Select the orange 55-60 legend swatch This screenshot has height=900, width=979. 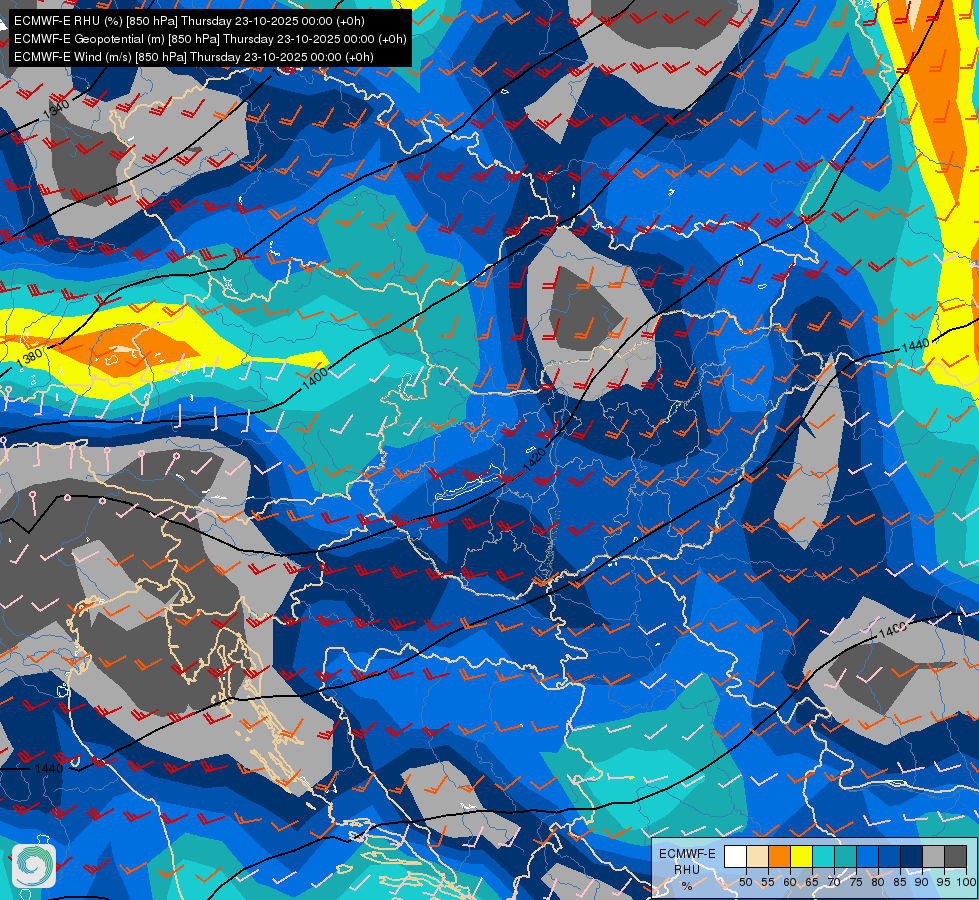[780, 856]
